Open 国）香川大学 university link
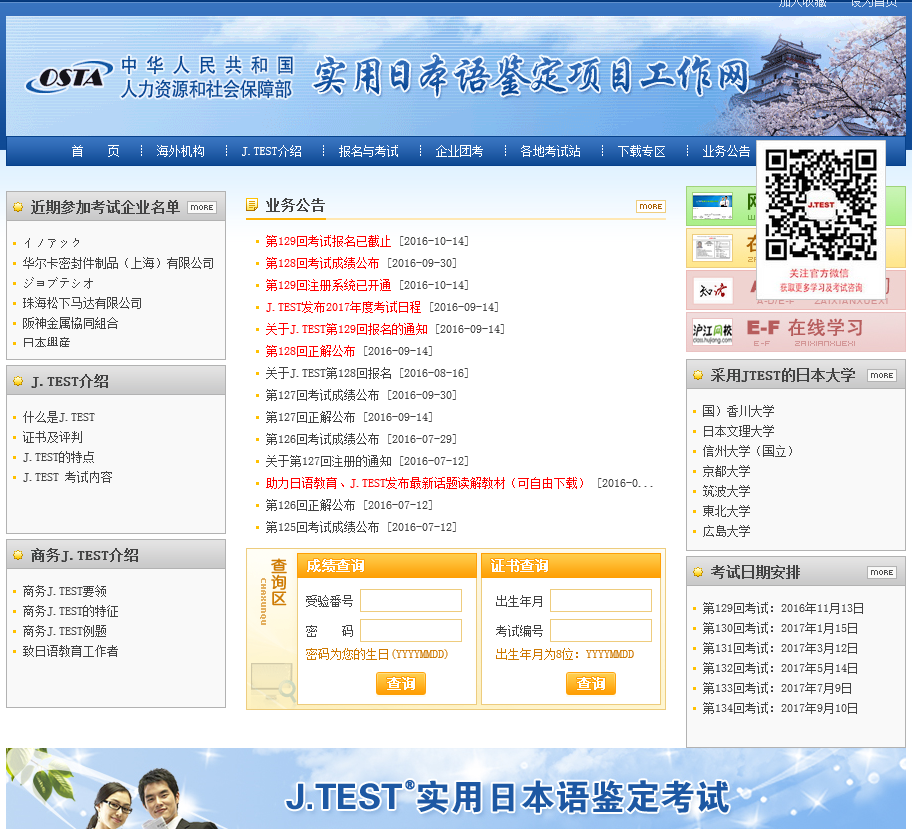The height and width of the screenshot is (829, 912). point(738,411)
